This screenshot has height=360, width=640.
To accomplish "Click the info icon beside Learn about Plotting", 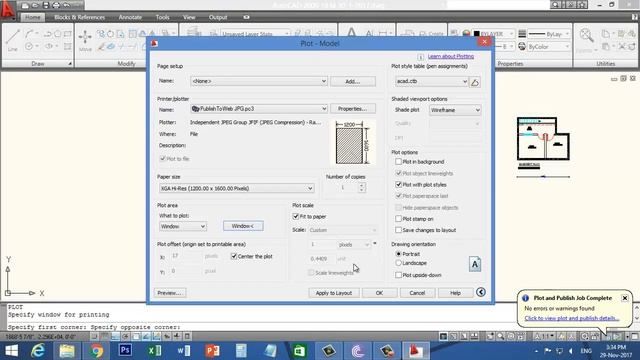I will (421, 57).
